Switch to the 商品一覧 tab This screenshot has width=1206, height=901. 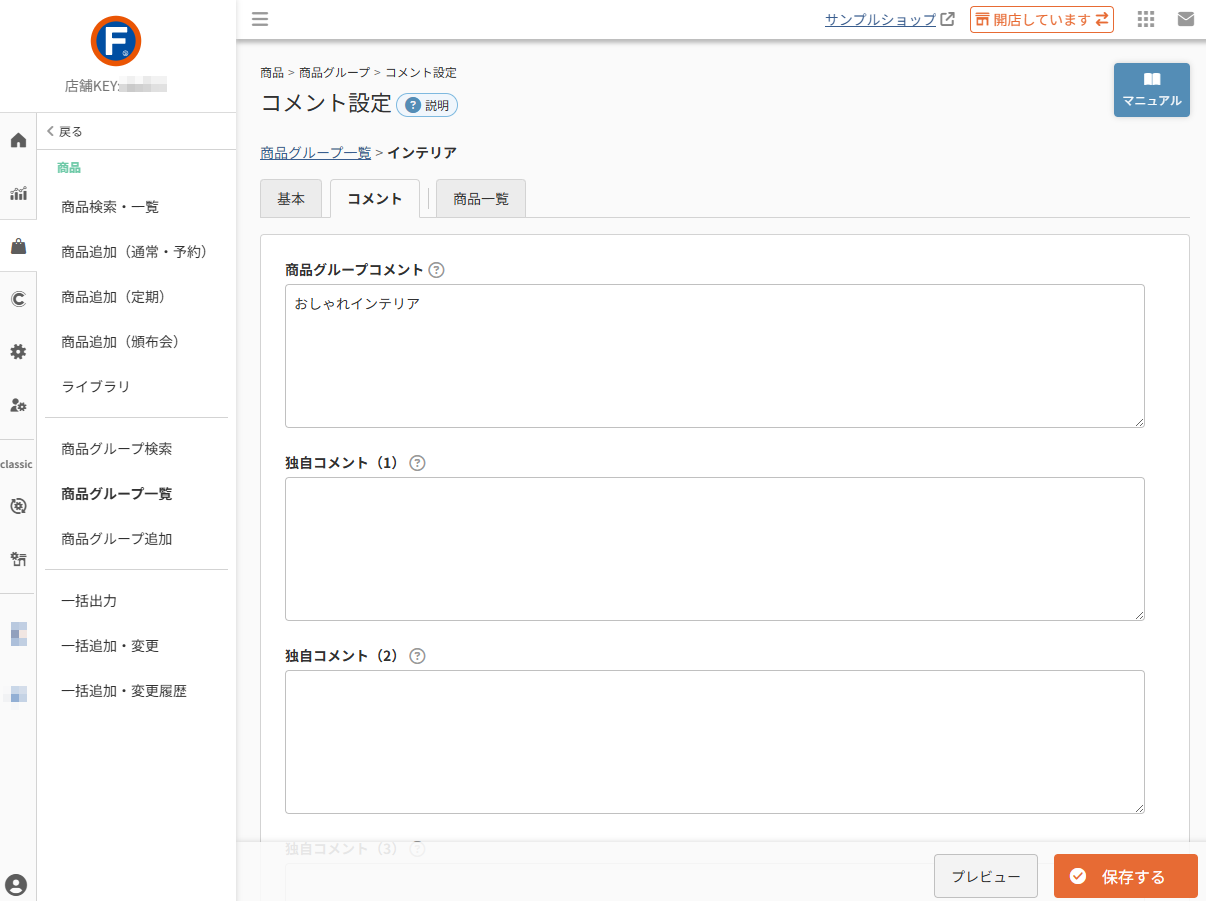tap(481, 199)
